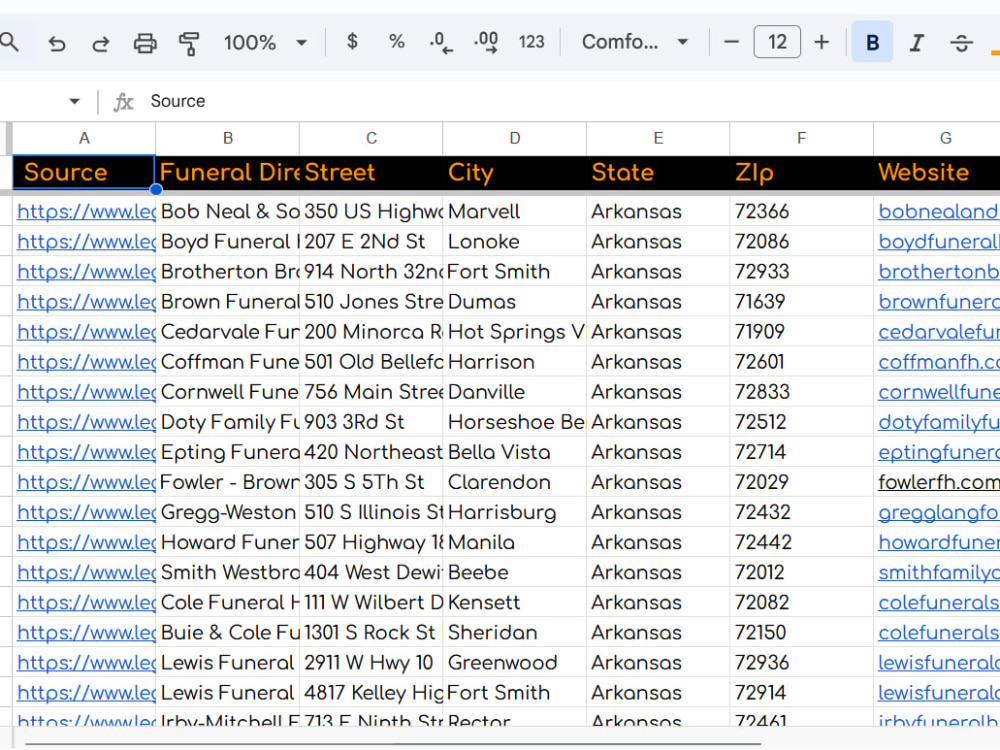Open the bobnealand website link
This screenshot has height=750, width=1000.
click(x=938, y=212)
